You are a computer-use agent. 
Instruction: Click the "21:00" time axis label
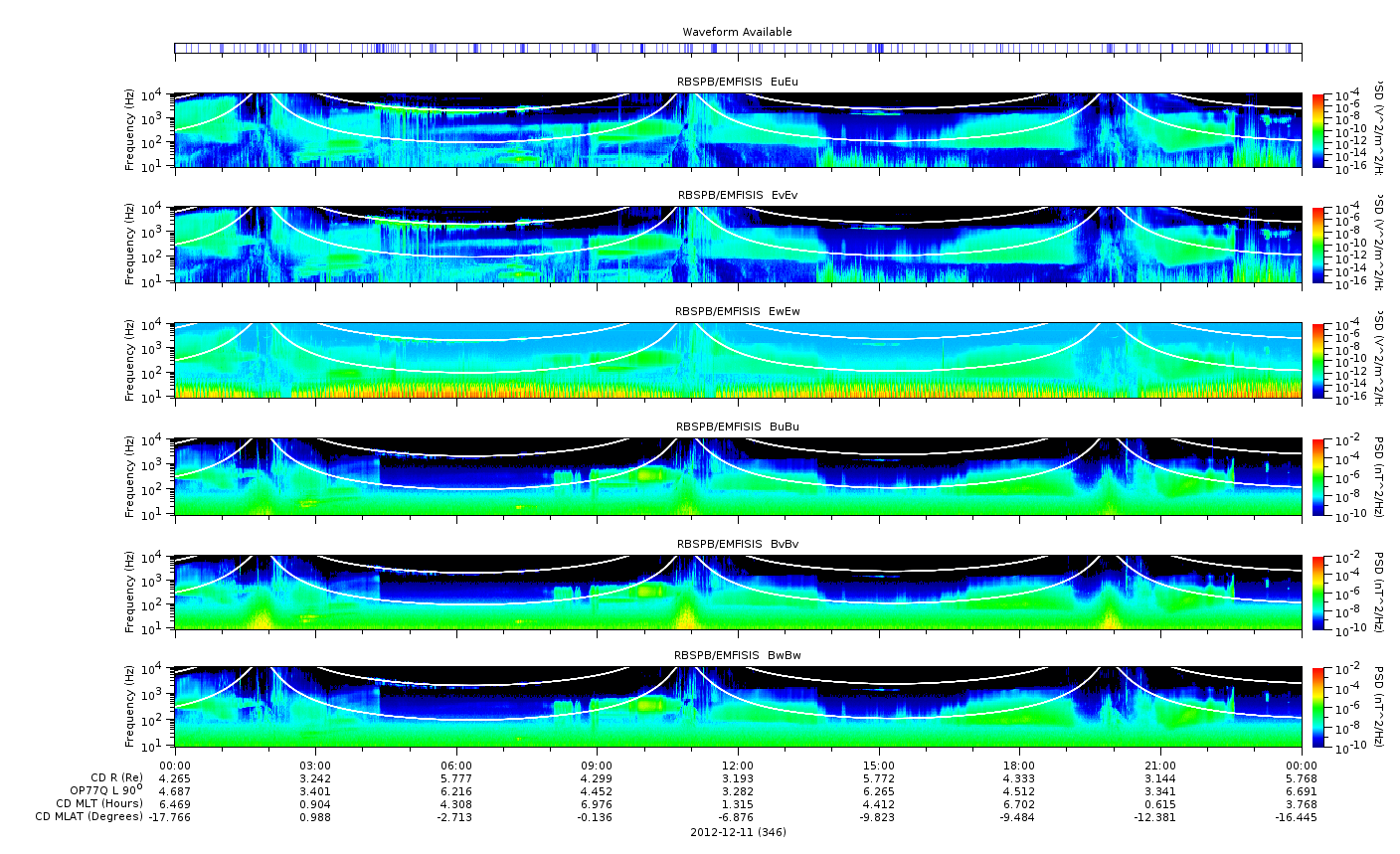pos(1161,766)
